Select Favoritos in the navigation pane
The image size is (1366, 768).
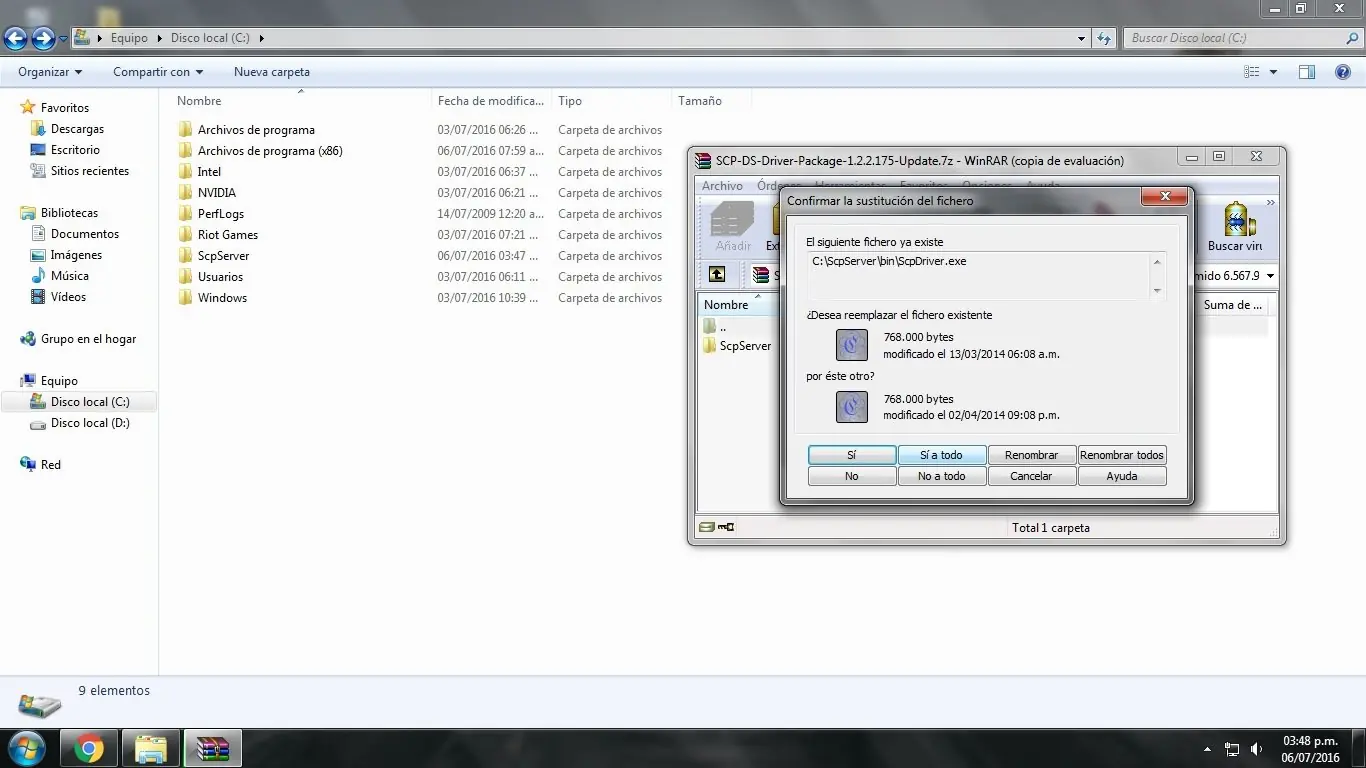[64, 108]
